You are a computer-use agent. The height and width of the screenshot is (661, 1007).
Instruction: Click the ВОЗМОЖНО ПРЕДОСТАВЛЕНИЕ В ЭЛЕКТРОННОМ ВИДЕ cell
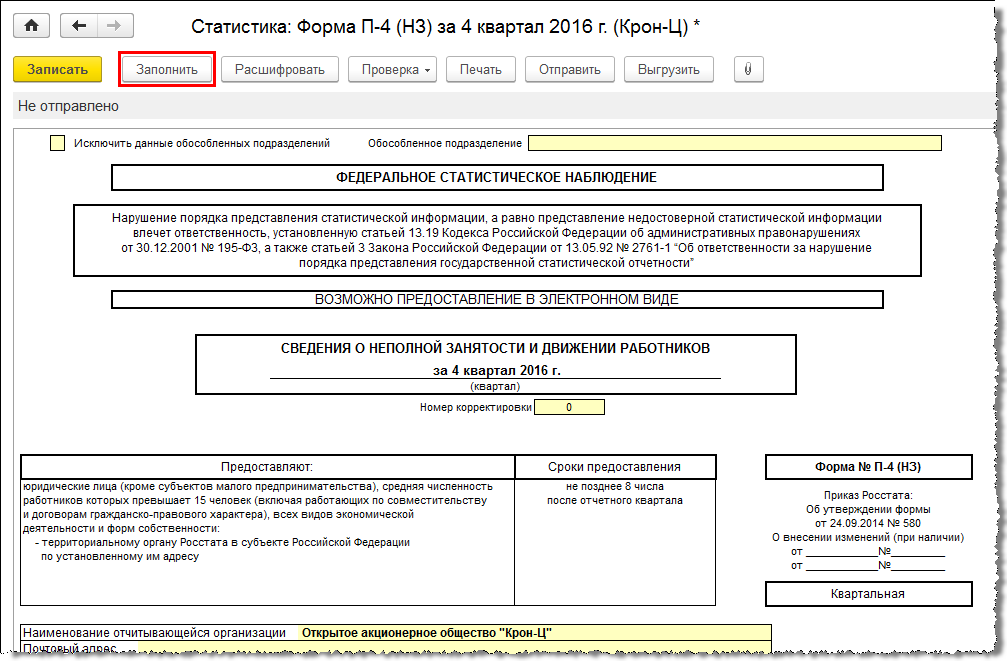(497, 299)
